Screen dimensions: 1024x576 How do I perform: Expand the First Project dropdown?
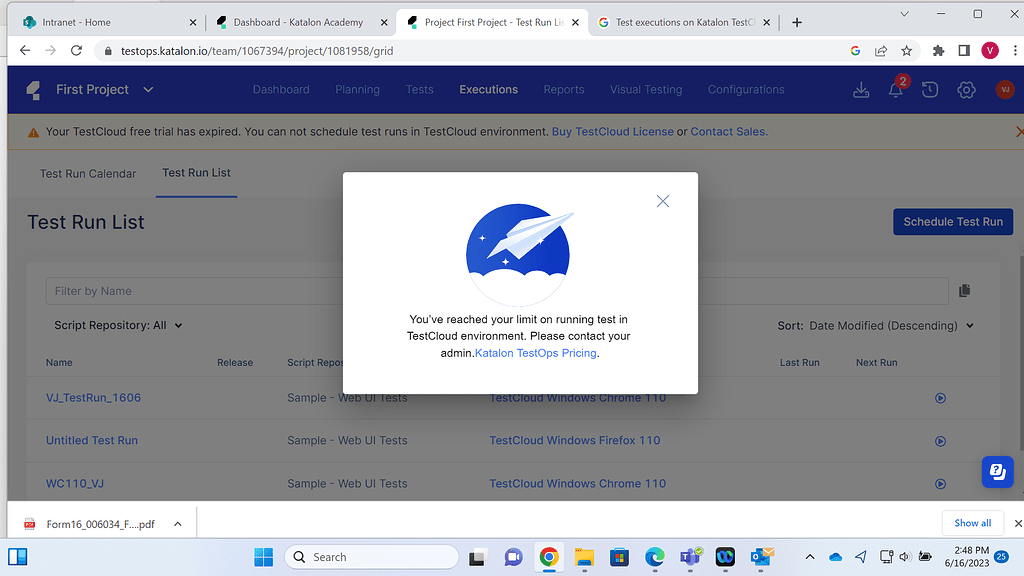pyautogui.click(x=147, y=89)
